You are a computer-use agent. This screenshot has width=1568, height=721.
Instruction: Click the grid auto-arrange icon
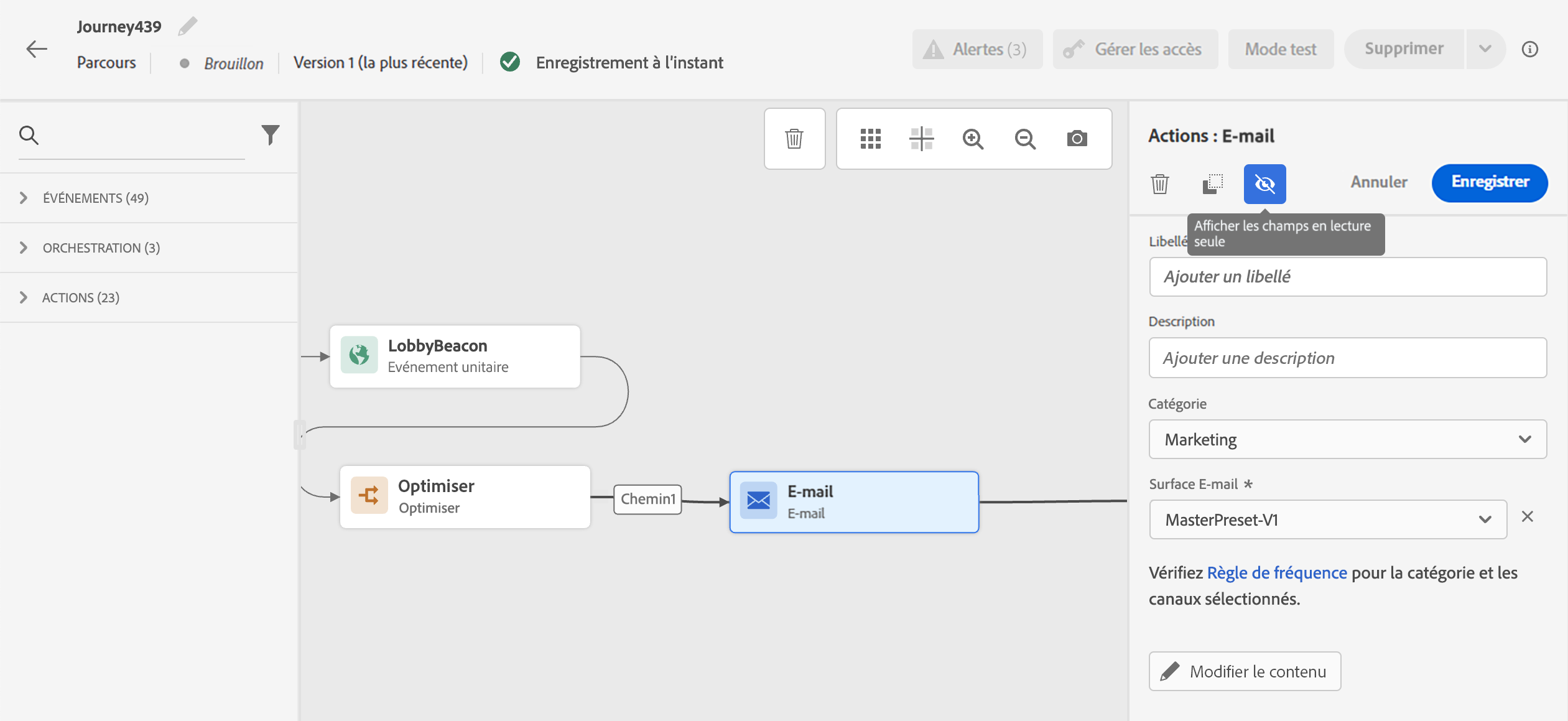pyautogui.click(x=870, y=139)
